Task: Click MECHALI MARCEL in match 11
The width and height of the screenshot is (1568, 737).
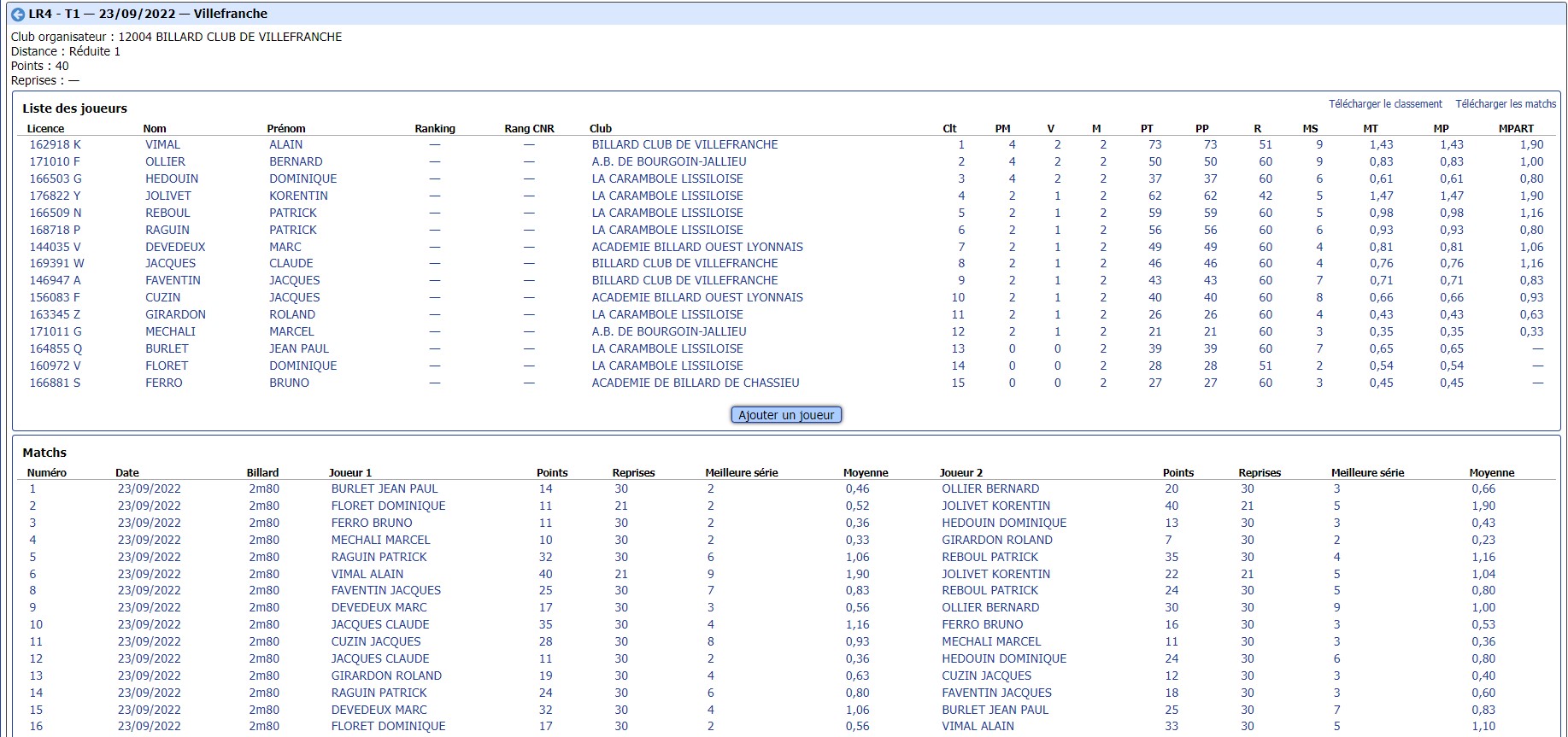Action: pyautogui.click(x=991, y=641)
